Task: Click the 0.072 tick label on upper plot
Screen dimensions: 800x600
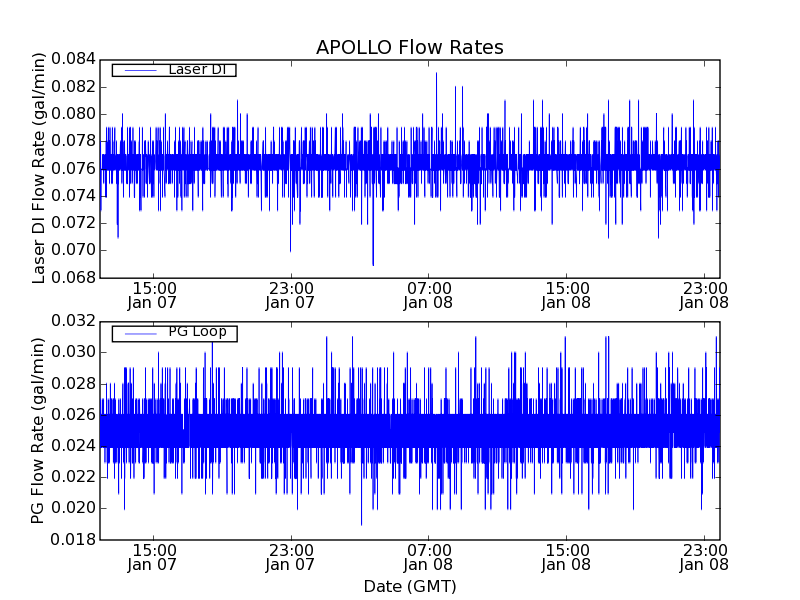Action: coord(73,222)
